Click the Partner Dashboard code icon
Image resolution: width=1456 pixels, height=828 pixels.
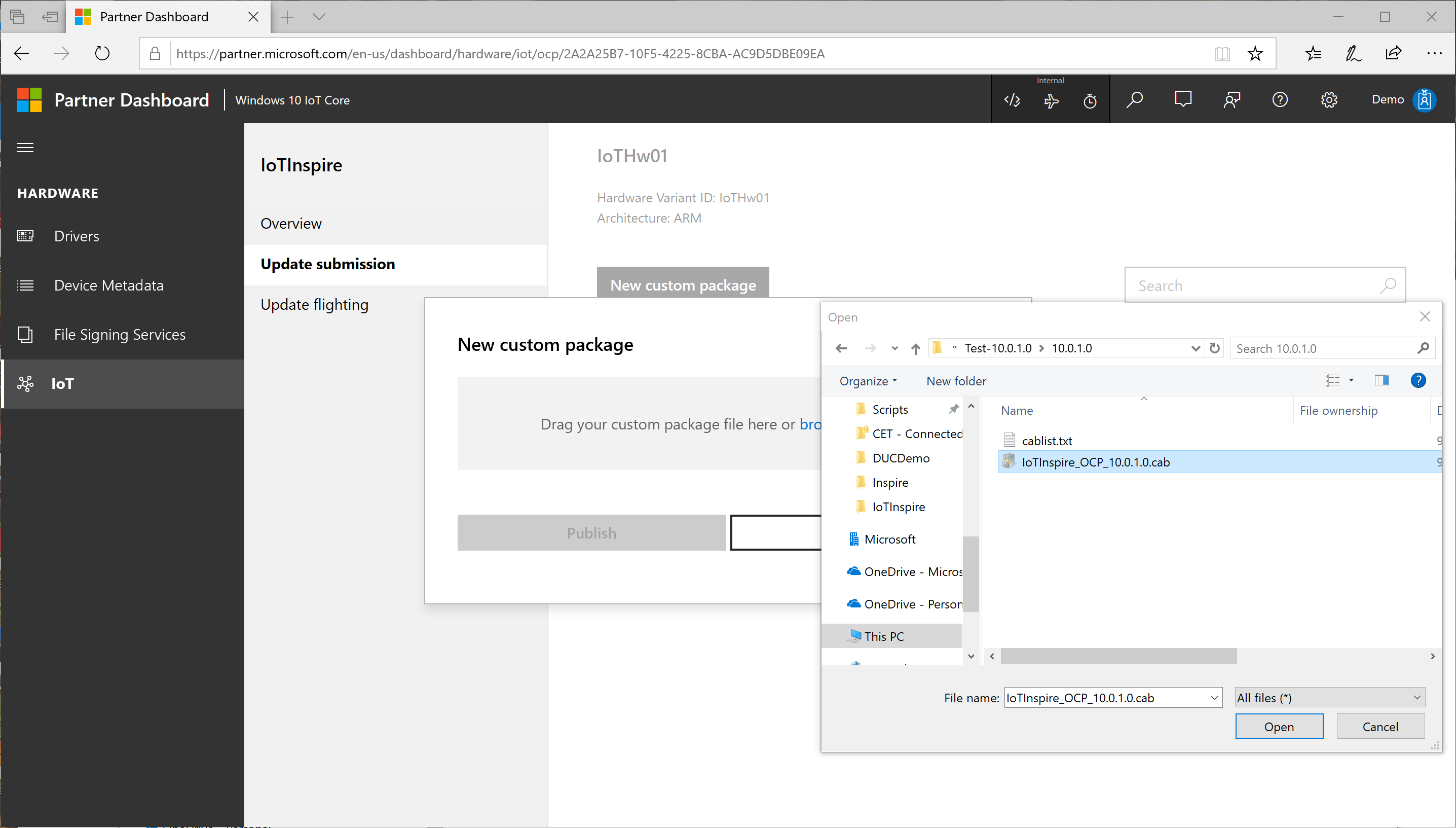click(1011, 100)
